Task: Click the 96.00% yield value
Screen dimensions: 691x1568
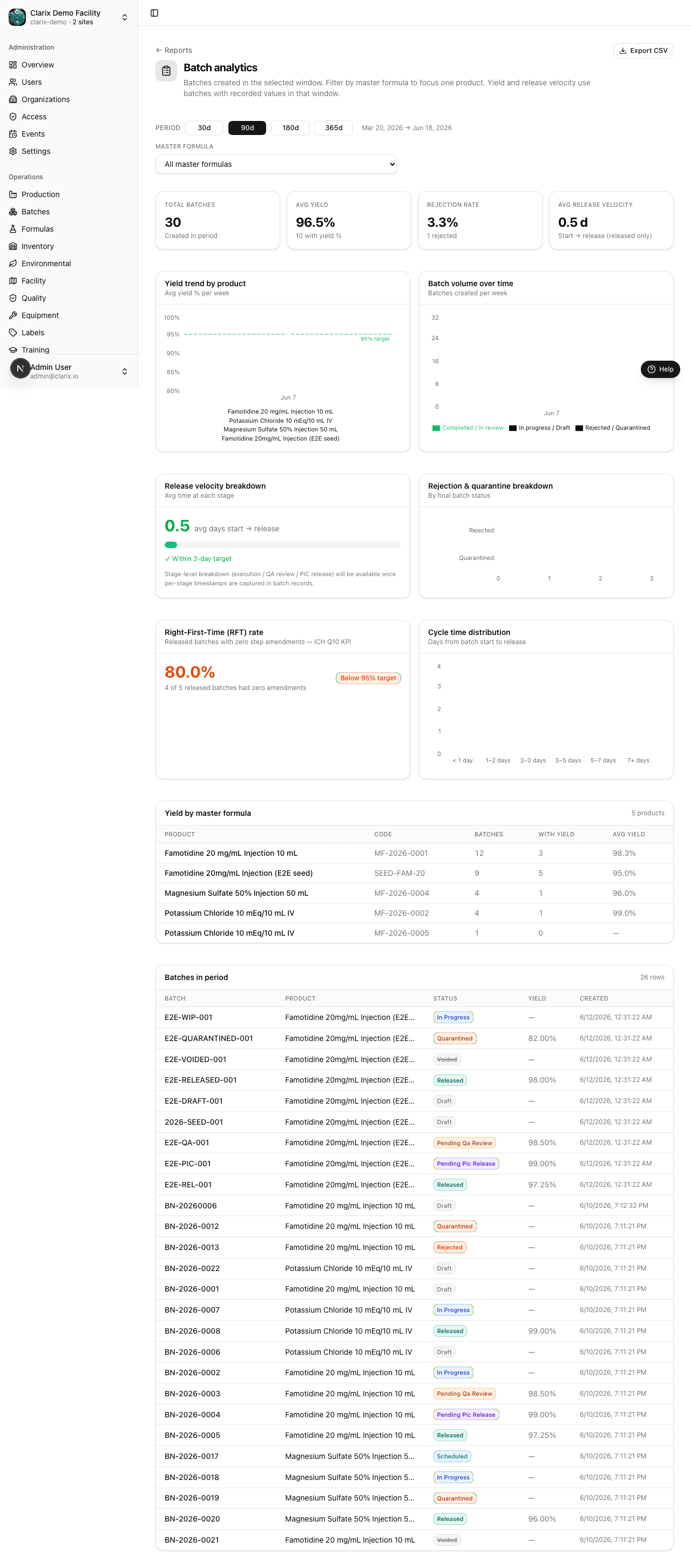Action: 542,1519
